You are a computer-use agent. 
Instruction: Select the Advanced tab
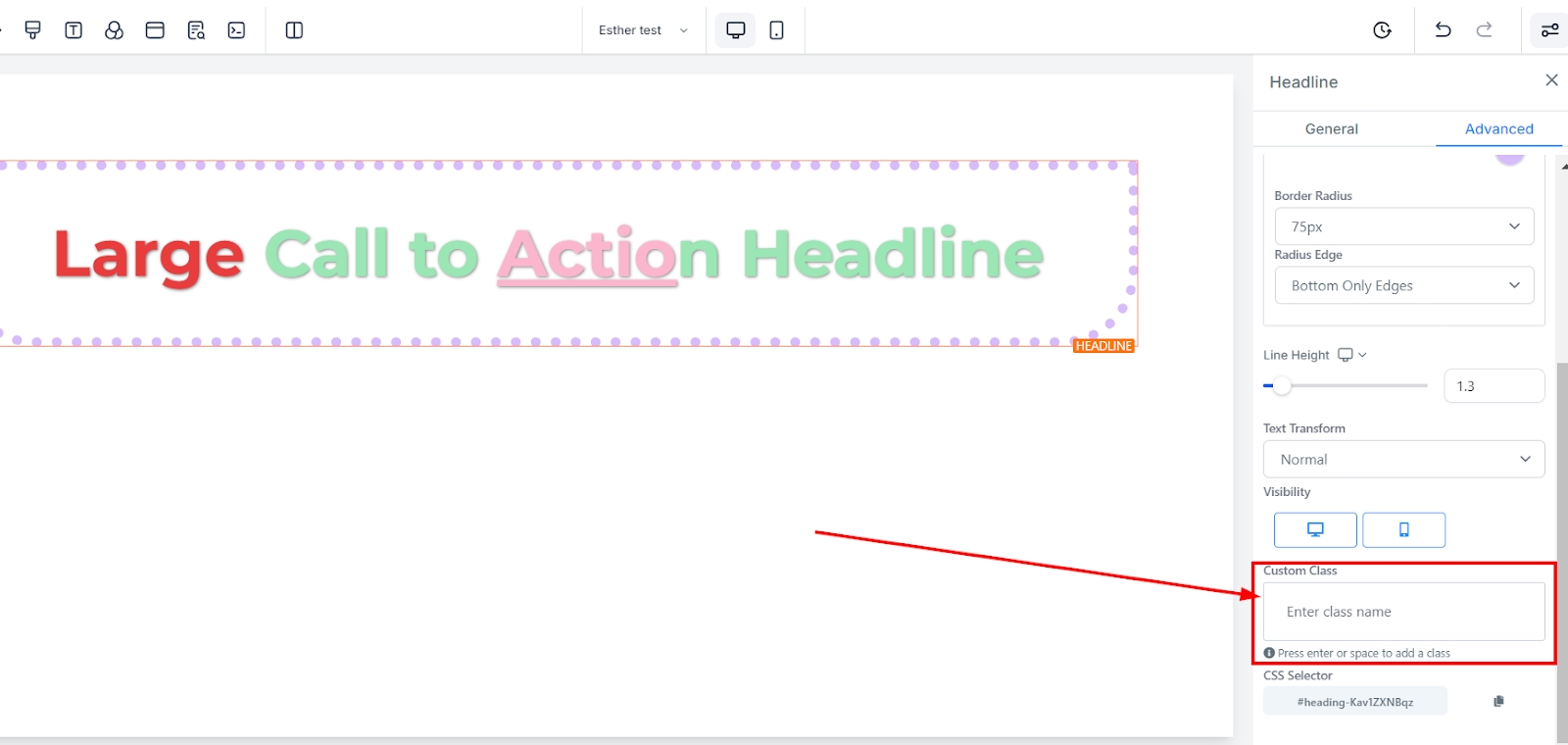tap(1498, 129)
